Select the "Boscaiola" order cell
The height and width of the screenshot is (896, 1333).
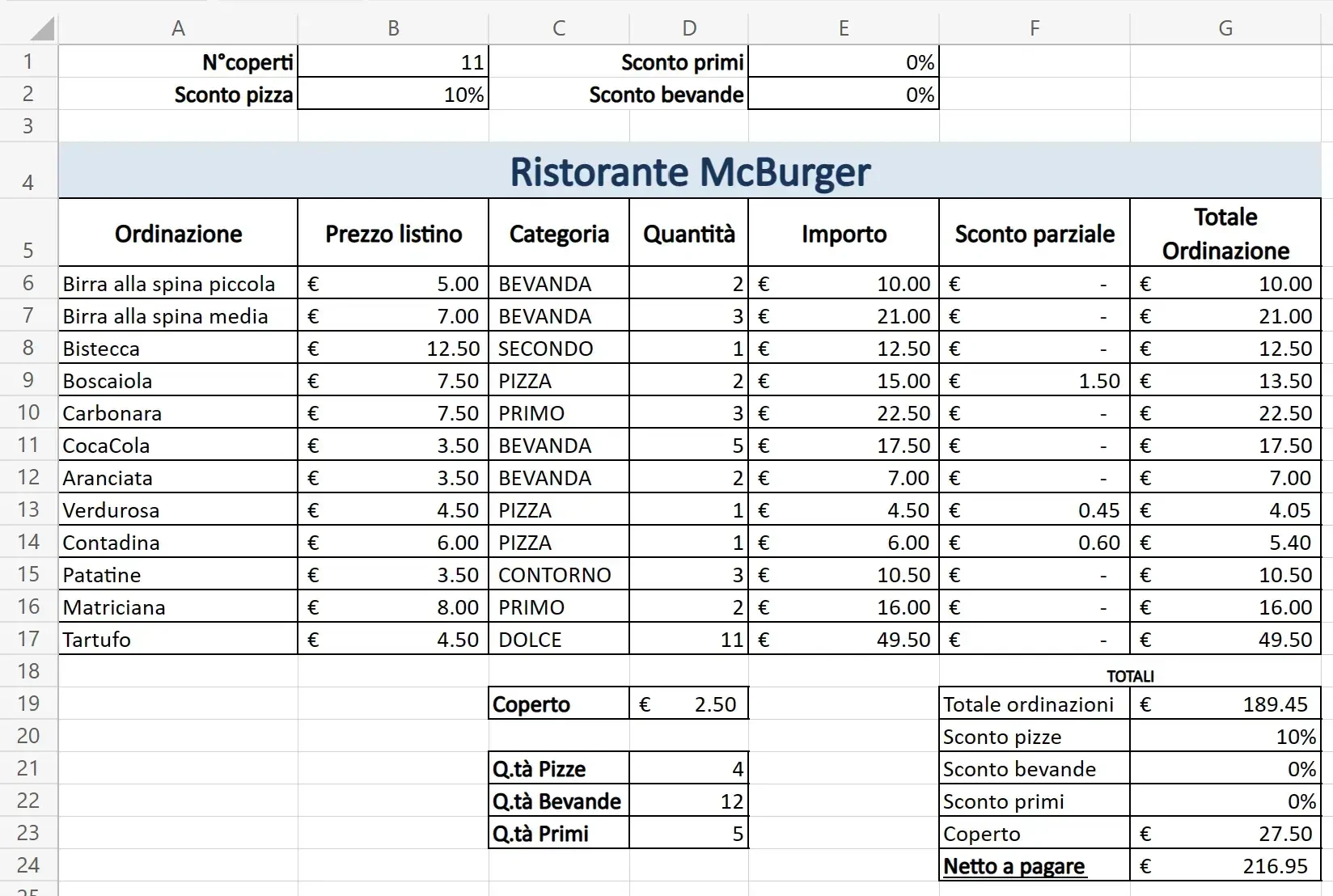[178, 380]
